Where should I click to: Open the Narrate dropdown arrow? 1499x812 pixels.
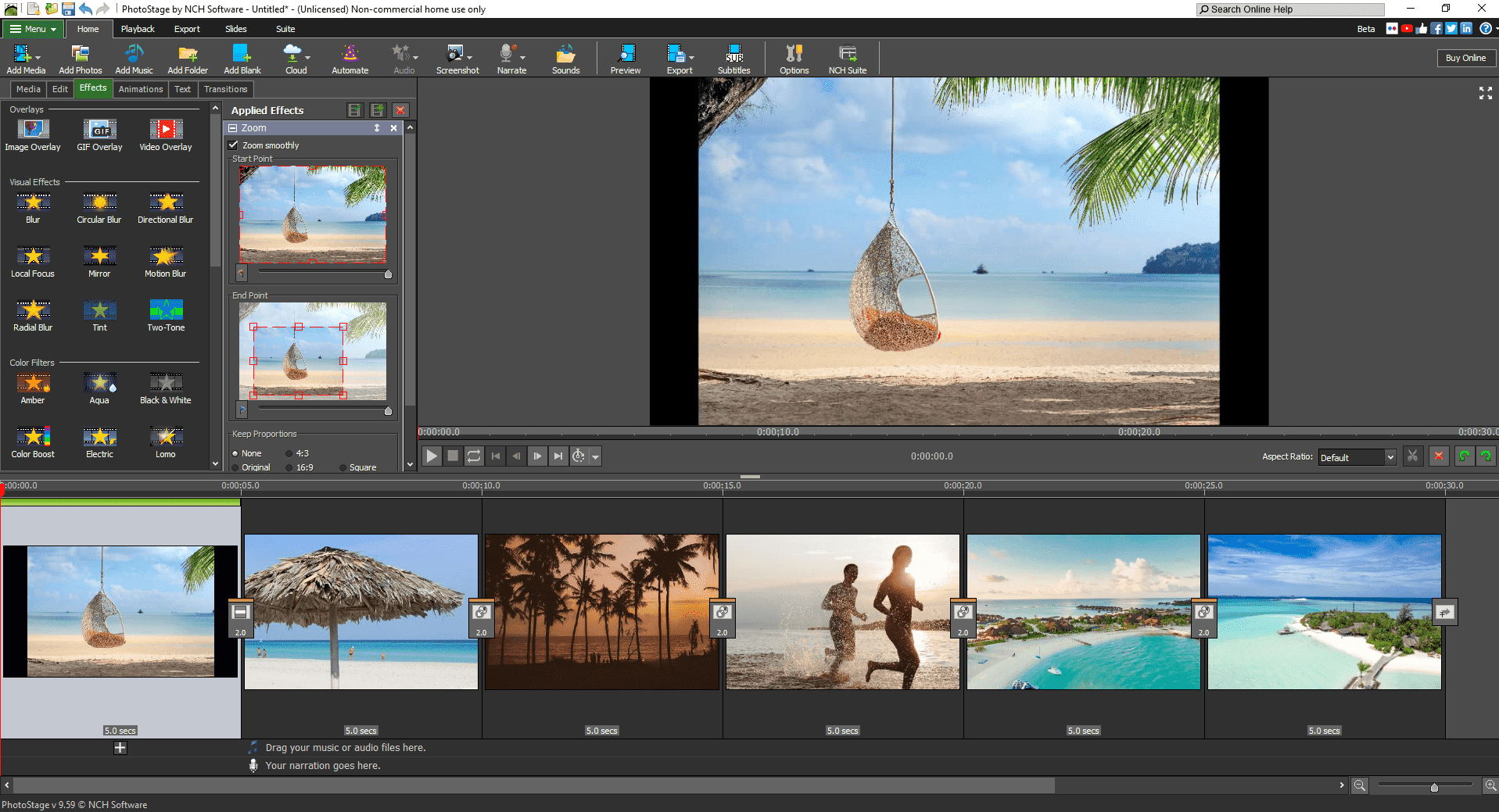point(522,57)
